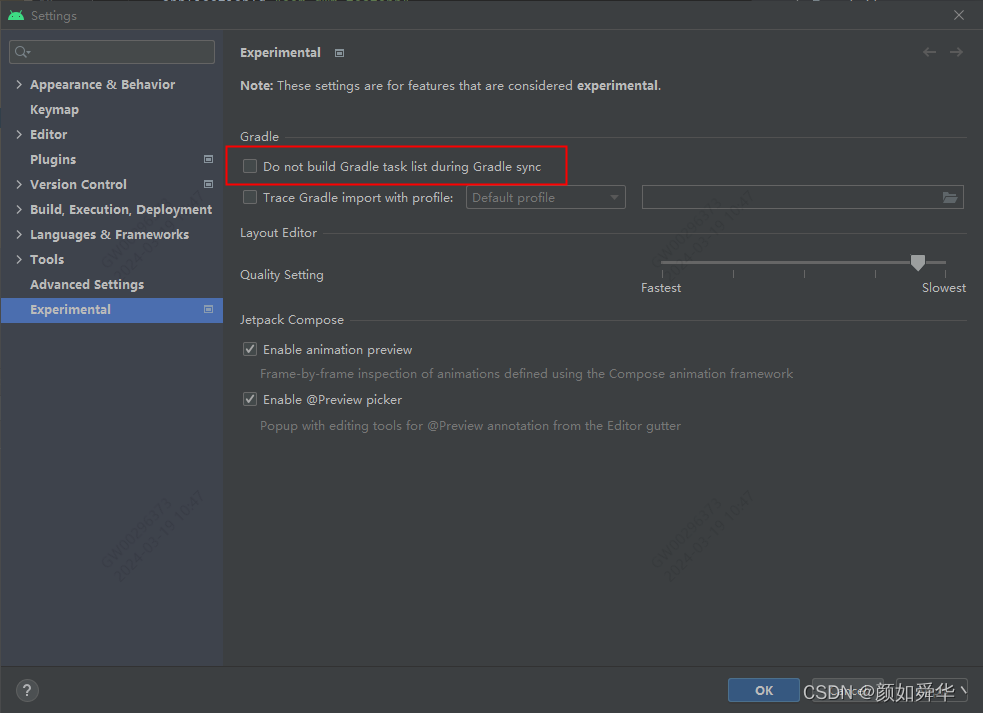Disable Enable animation preview

(249, 349)
